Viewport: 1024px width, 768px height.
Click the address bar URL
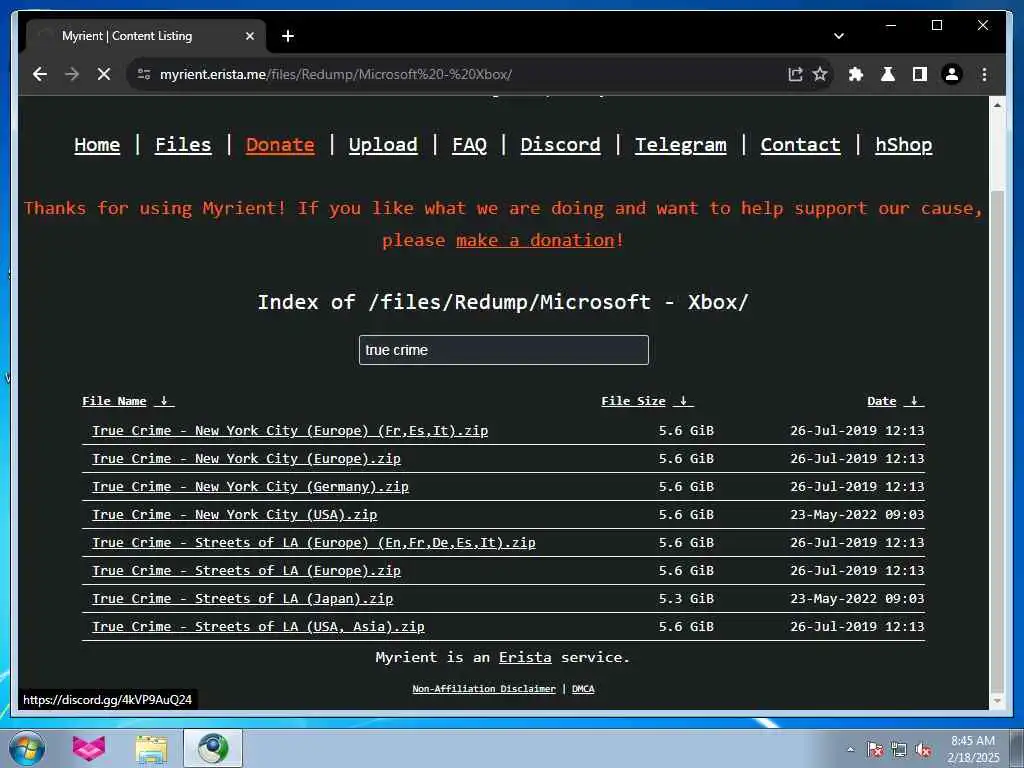tap(336, 74)
